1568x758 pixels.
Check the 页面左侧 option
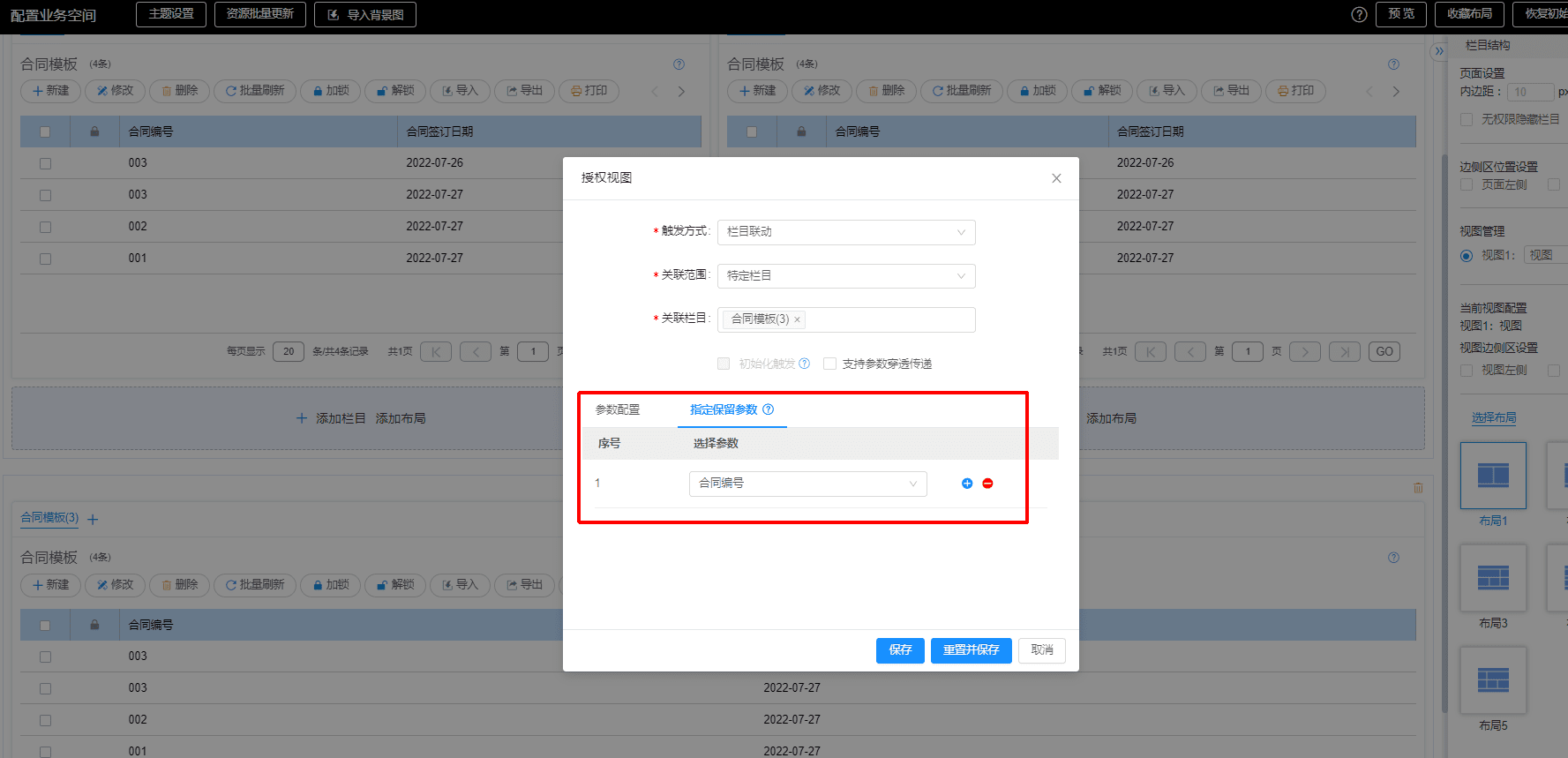point(1467,184)
